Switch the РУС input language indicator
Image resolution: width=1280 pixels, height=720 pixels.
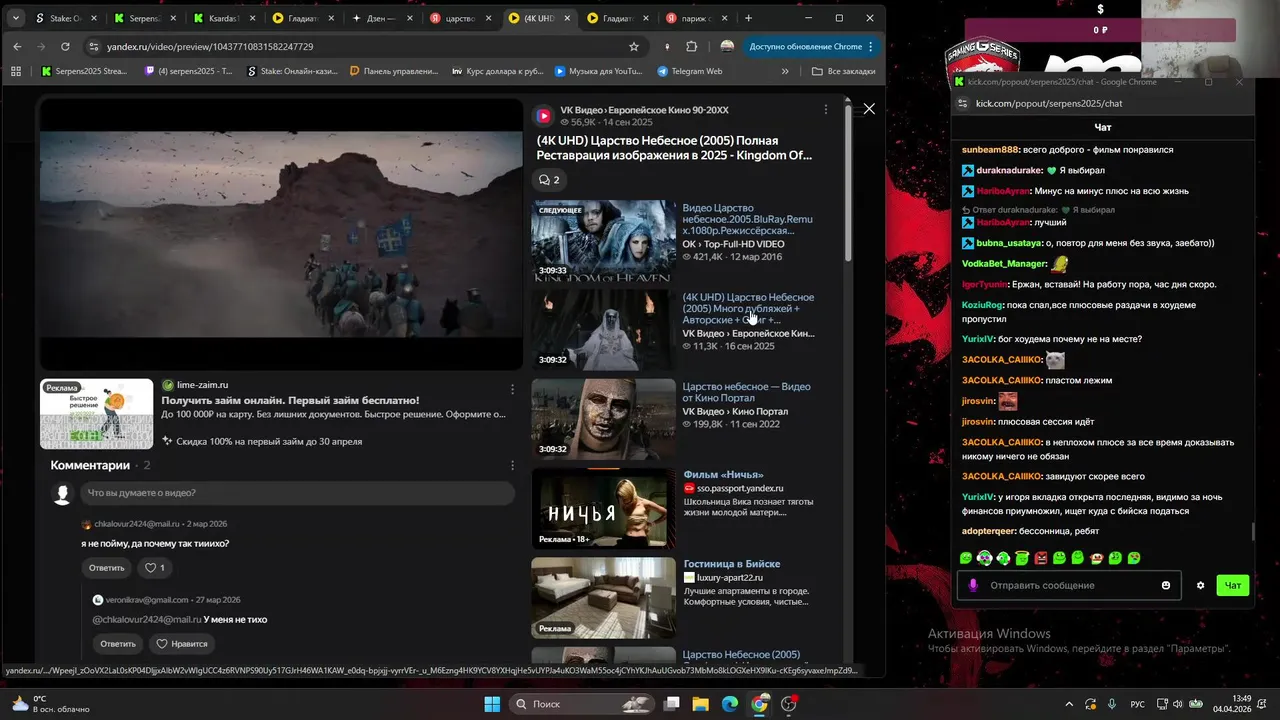click(x=1138, y=704)
